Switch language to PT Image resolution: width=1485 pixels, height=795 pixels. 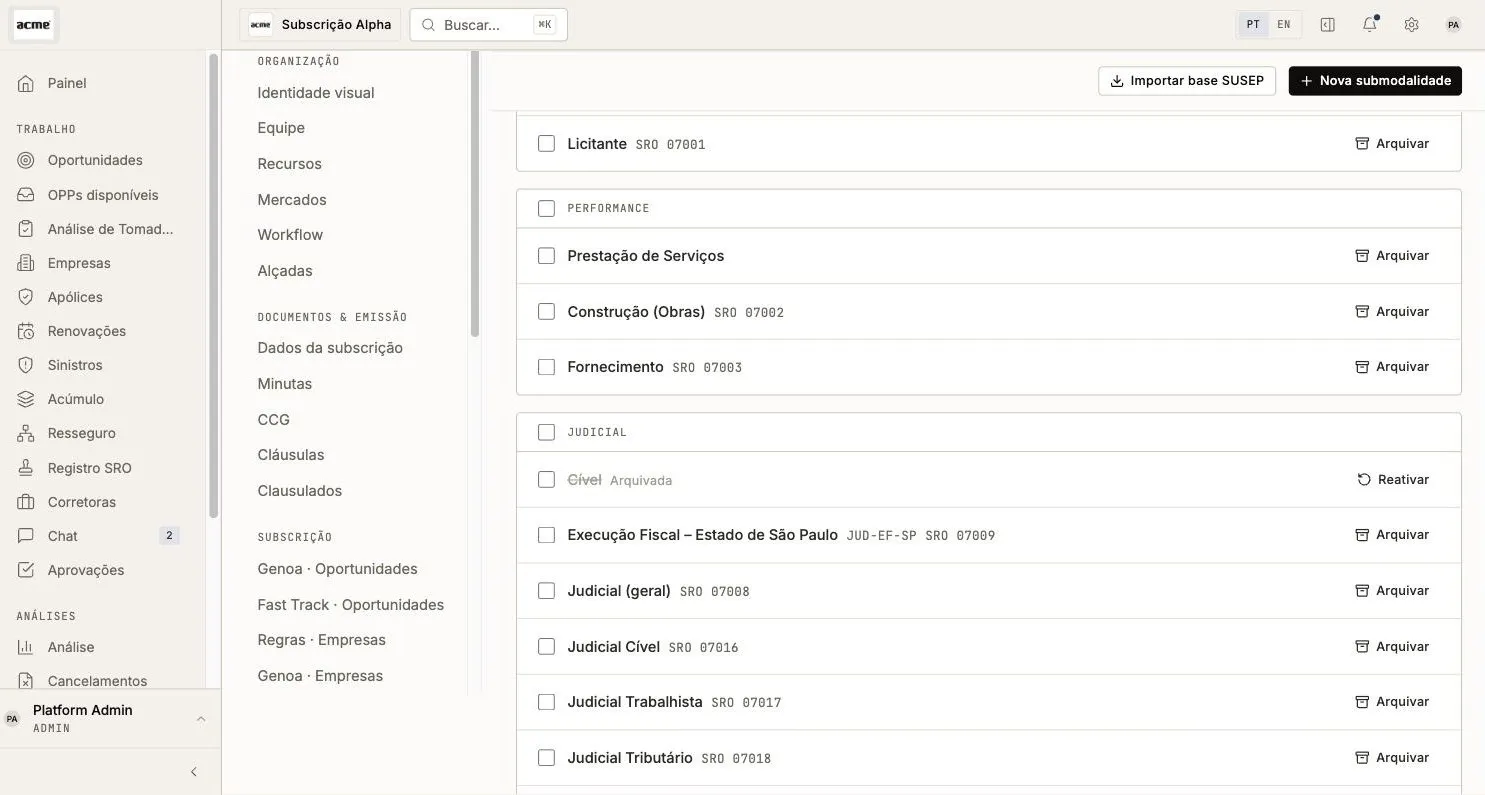1253,25
